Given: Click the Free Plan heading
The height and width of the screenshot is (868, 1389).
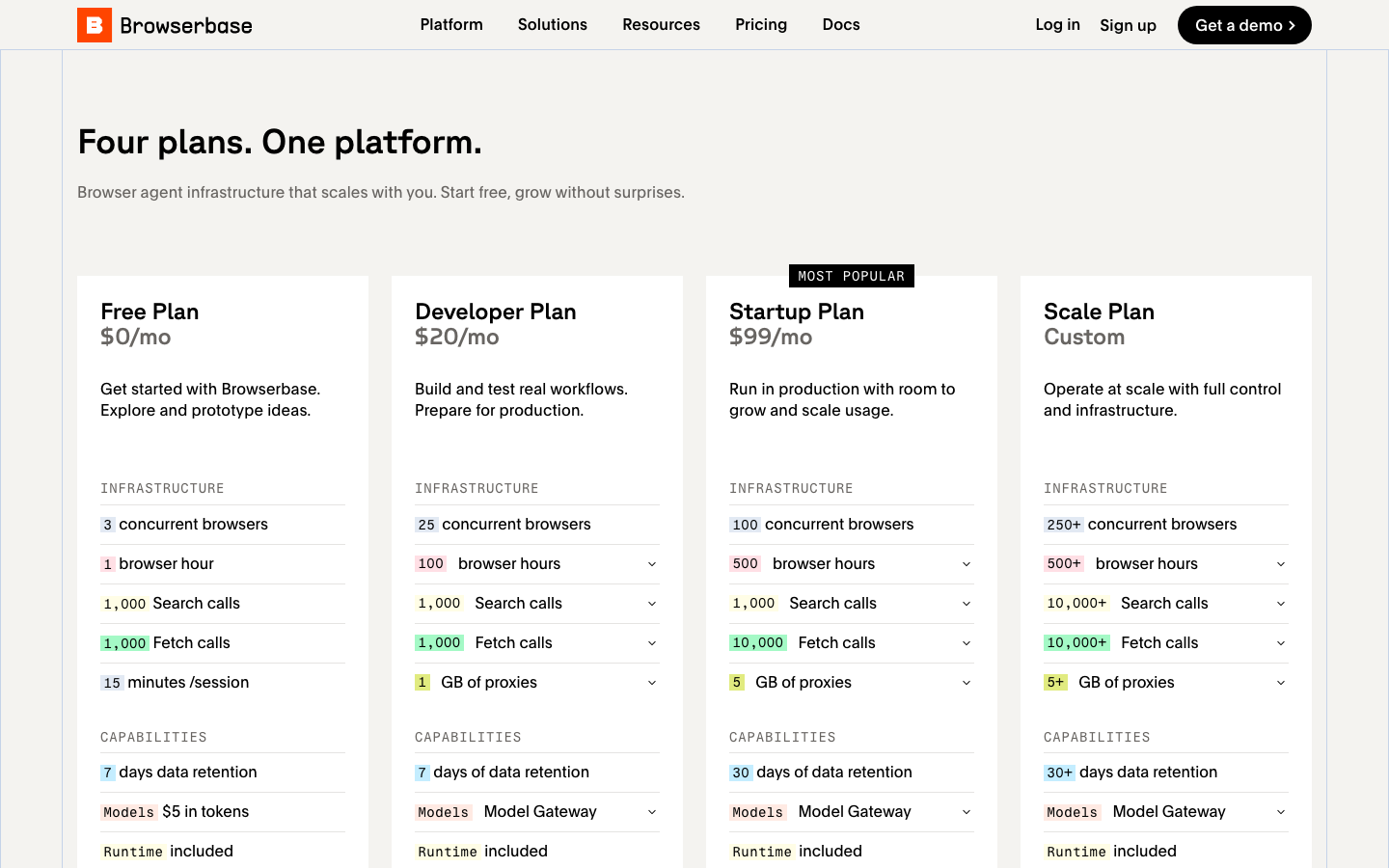Looking at the screenshot, I should (150, 312).
